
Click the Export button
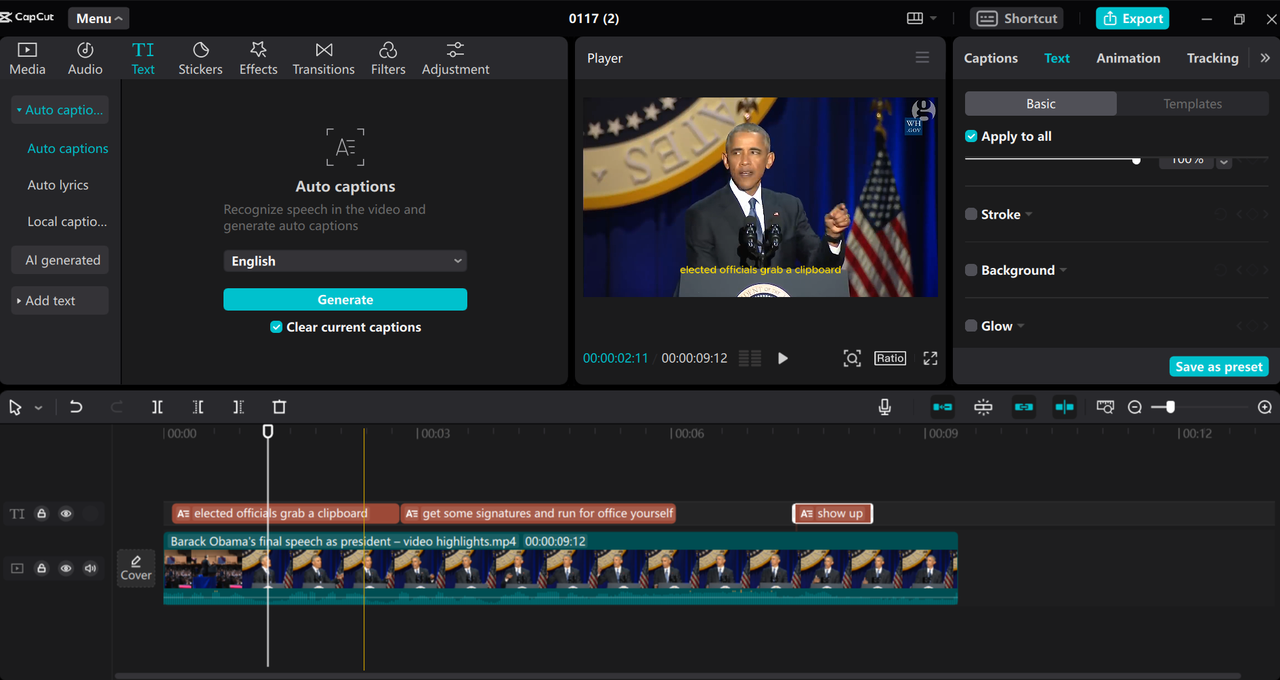pos(1132,18)
